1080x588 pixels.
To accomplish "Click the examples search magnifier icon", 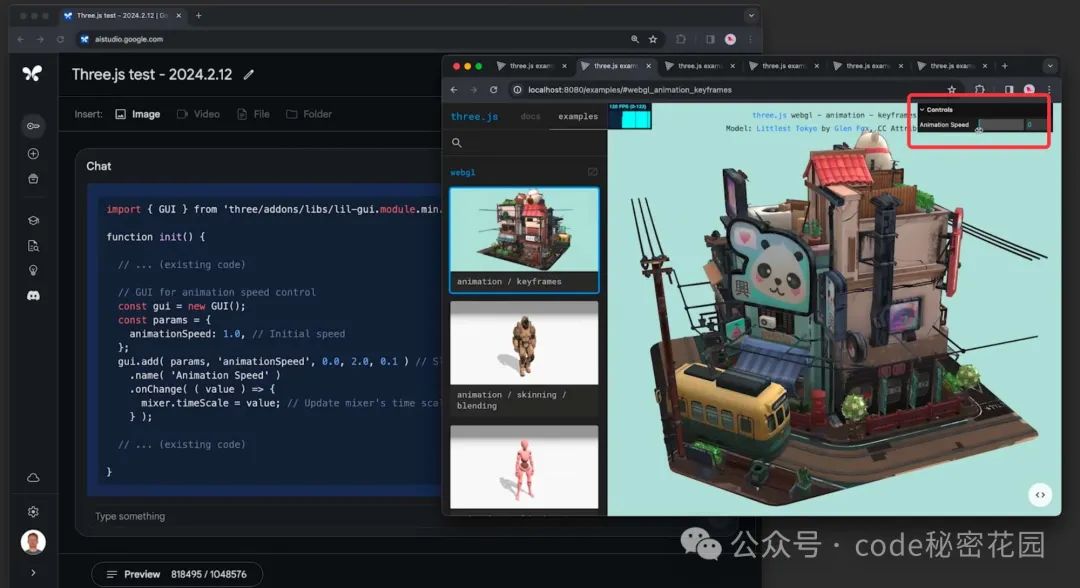I will coord(457,143).
